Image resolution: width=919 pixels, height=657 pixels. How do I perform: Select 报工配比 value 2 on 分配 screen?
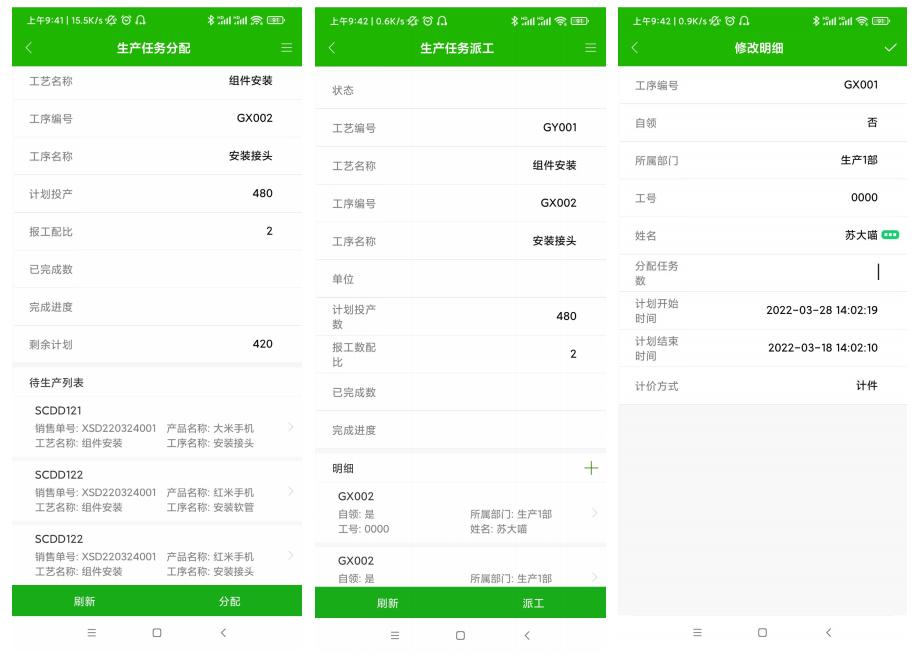(269, 231)
